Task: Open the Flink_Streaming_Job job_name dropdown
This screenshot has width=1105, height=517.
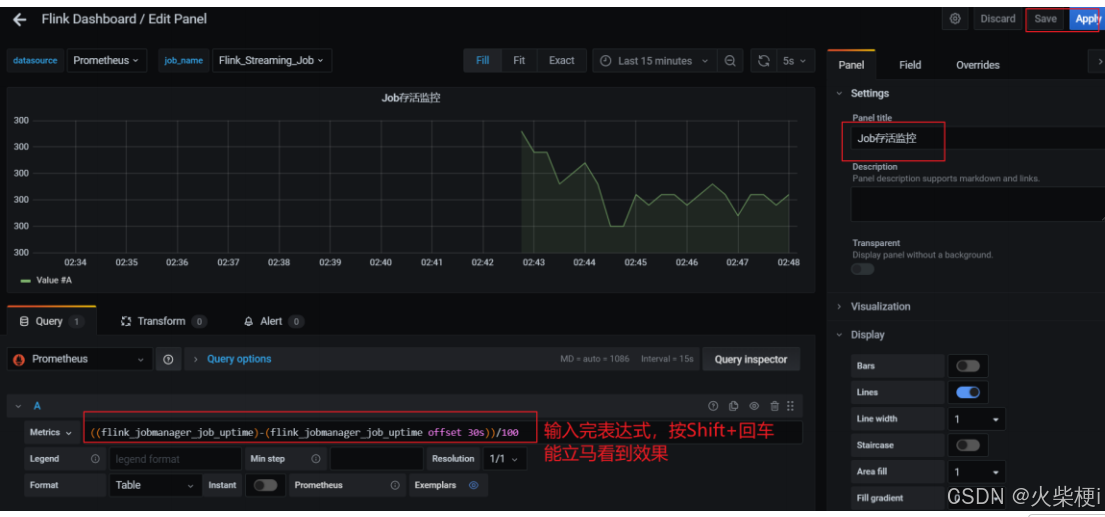Action: 271,61
